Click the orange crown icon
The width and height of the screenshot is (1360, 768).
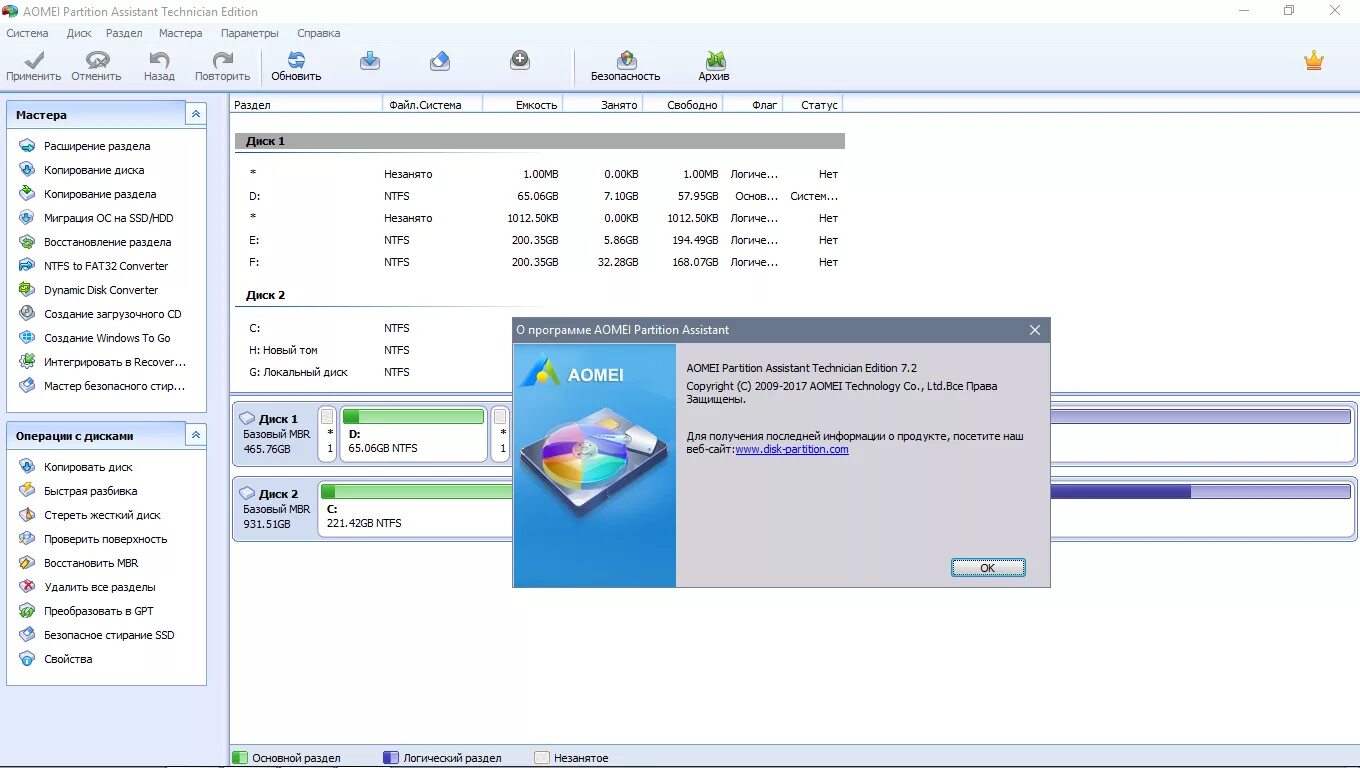tap(1314, 60)
